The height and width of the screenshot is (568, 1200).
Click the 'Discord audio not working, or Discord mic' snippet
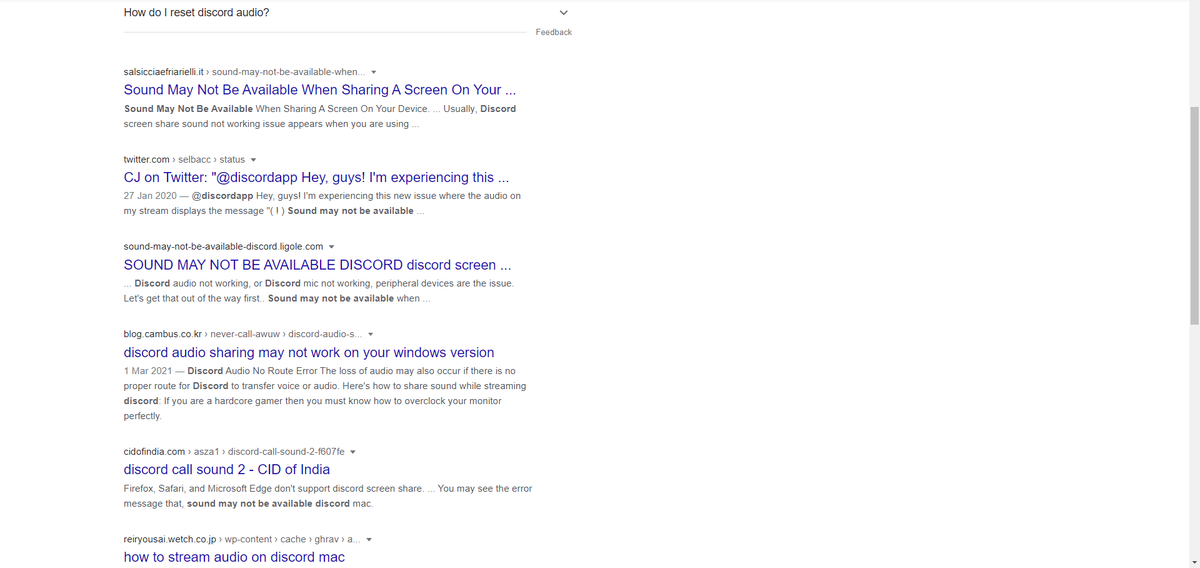click(x=318, y=291)
